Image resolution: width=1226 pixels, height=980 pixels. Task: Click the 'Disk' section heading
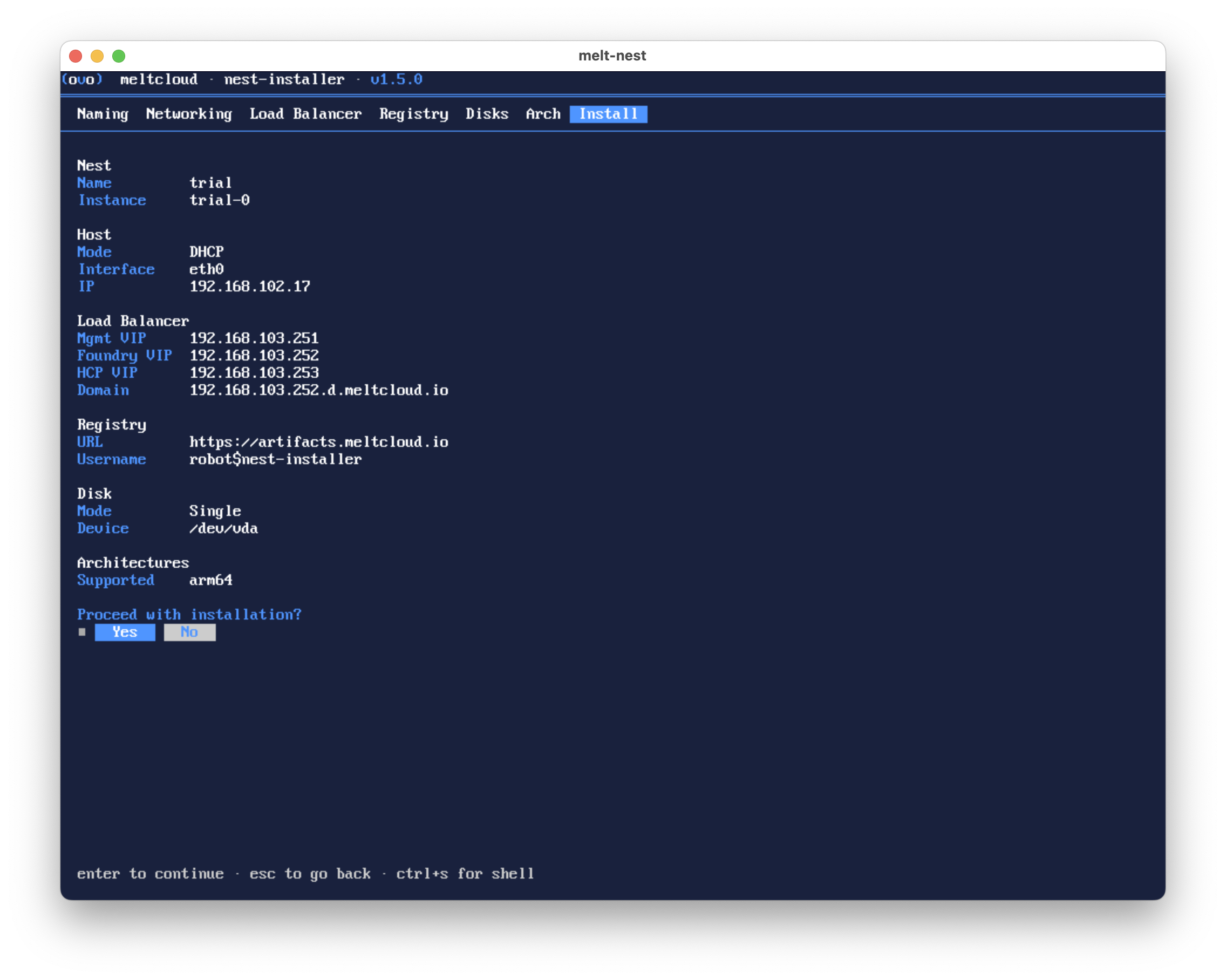click(94, 494)
